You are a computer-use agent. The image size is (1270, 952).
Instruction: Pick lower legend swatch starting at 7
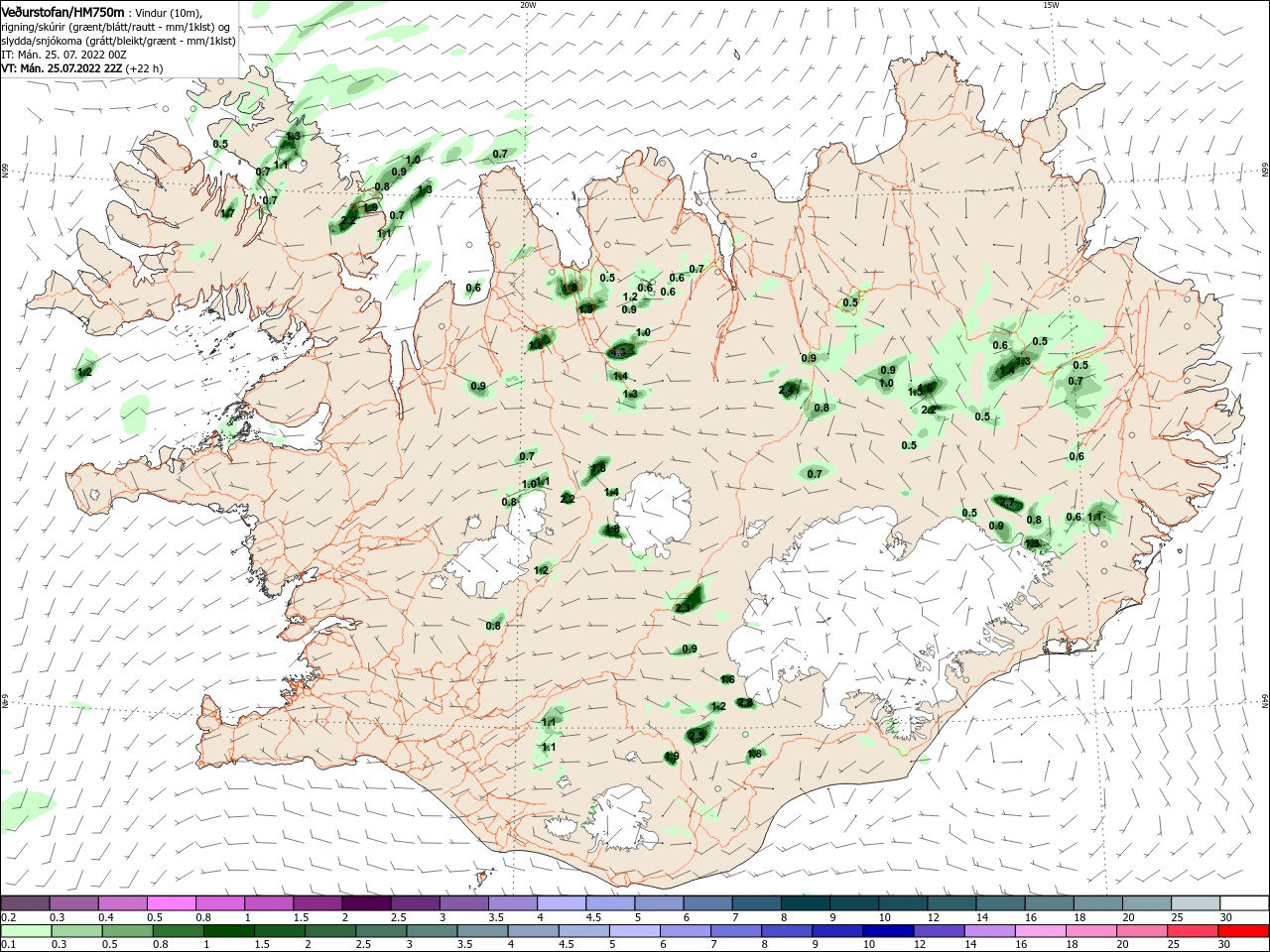736,932
